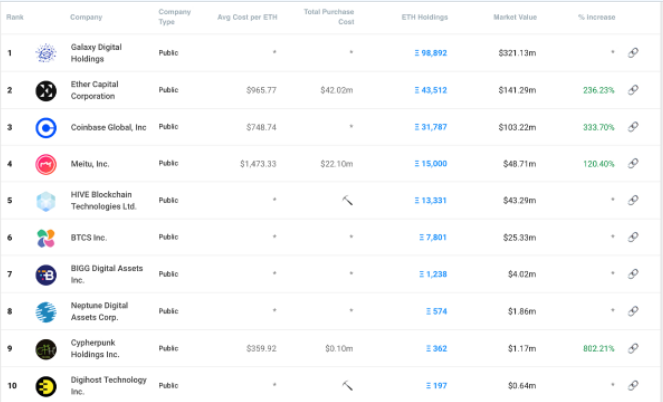Select Digihost Technology Inc. name

click(x=108, y=386)
